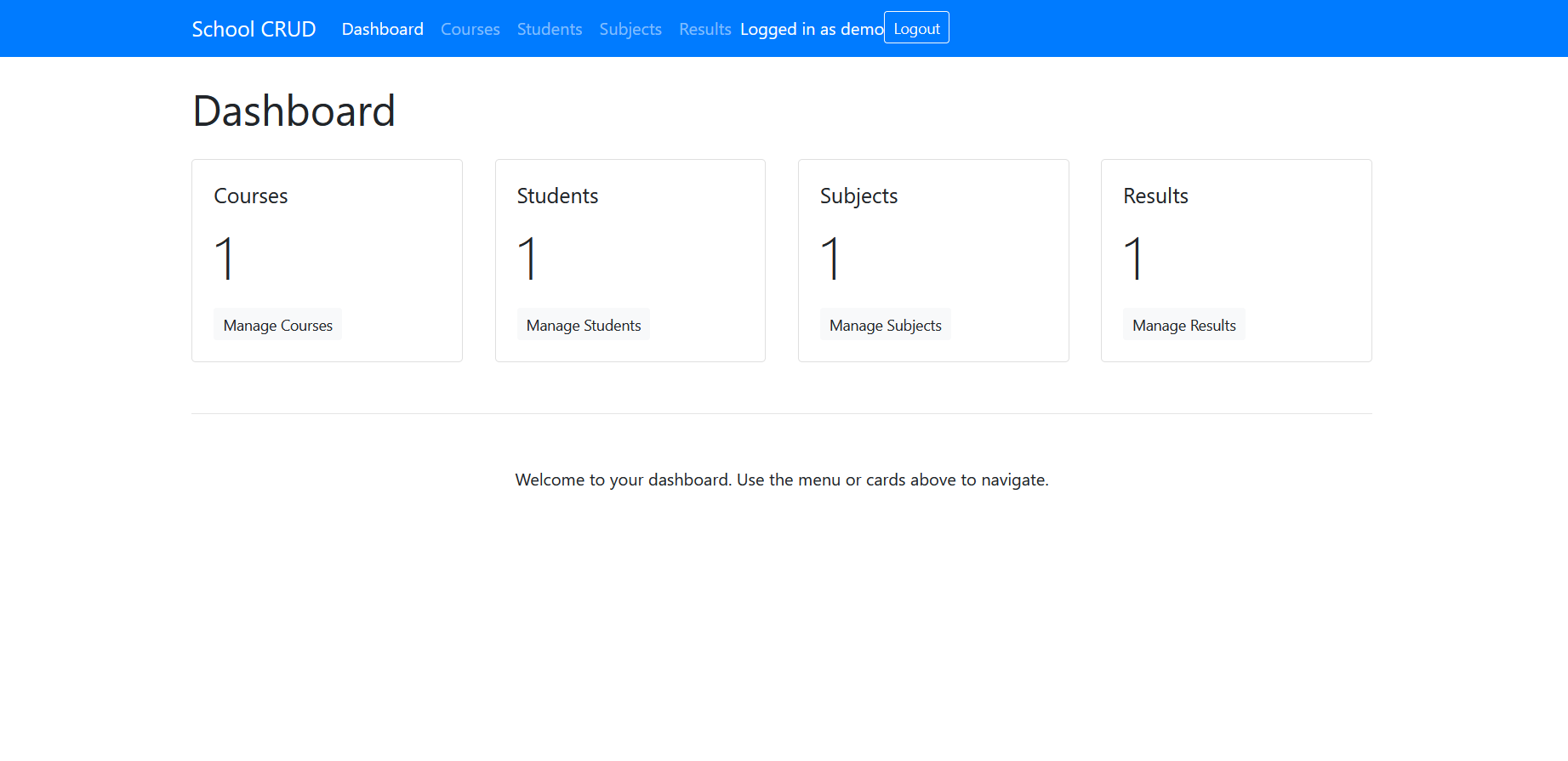Image resolution: width=1568 pixels, height=761 pixels.
Task: Click the large Dashboard page heading
Action: (294, 111)
